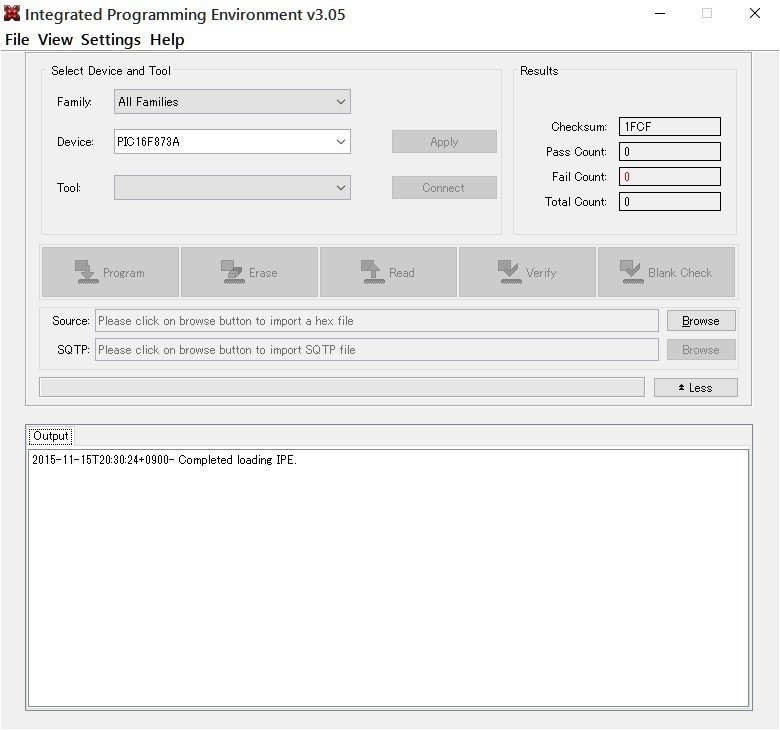The height and width of the screenshot is (730, 780).
Task: Click the Results group label
Action: click(539, 71)
